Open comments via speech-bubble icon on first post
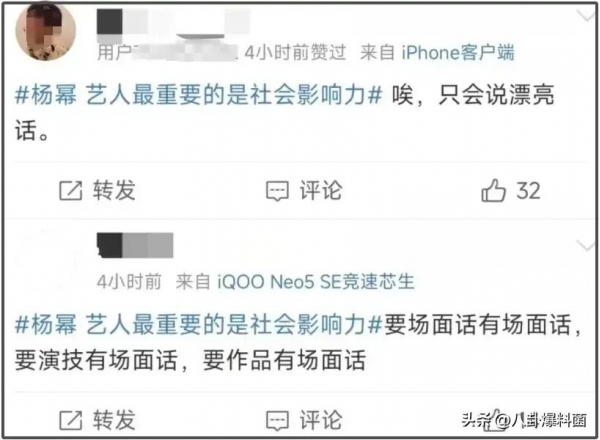The image size is (600, 440). click(277, 191)
